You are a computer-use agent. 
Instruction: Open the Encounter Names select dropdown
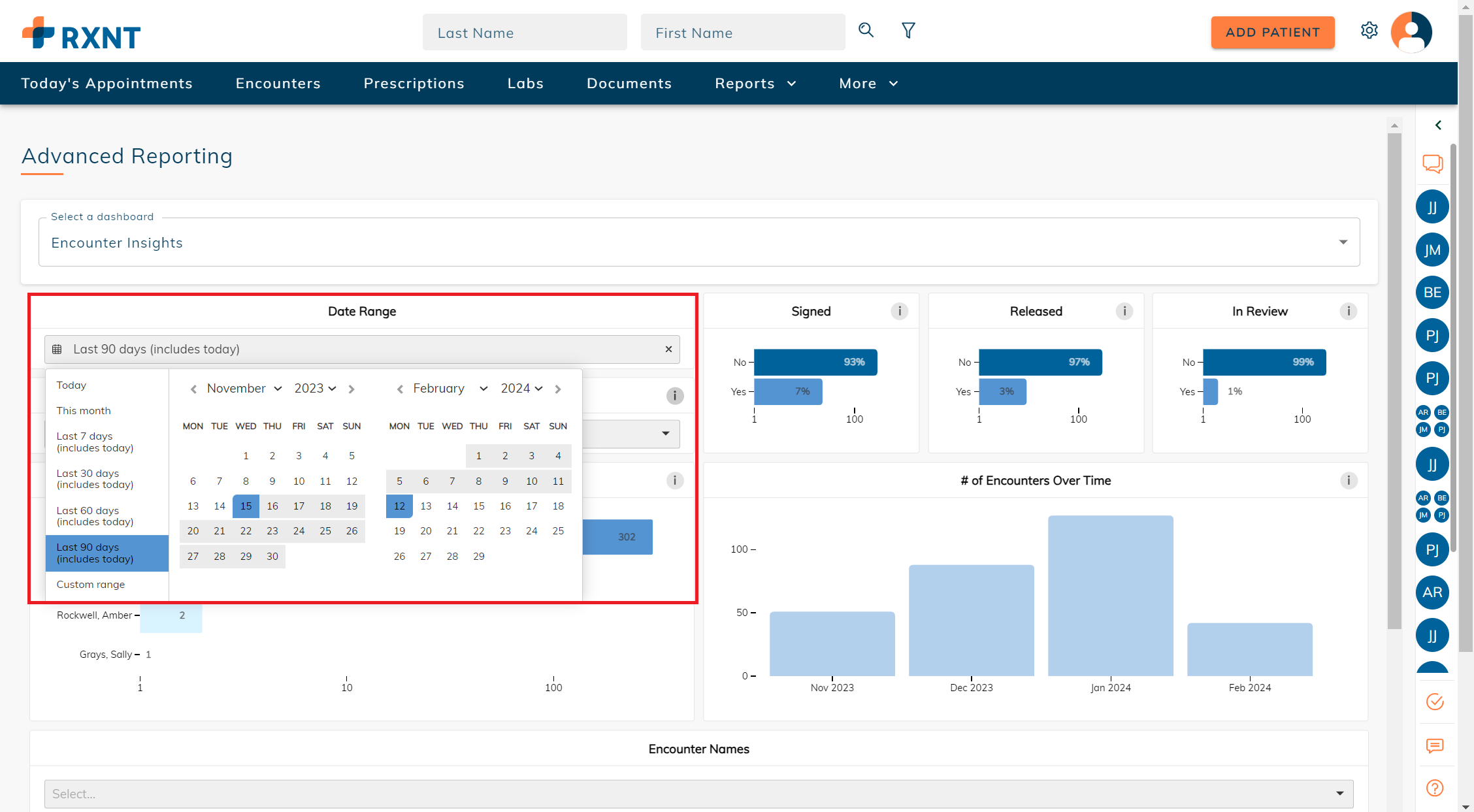coord(698,793)
